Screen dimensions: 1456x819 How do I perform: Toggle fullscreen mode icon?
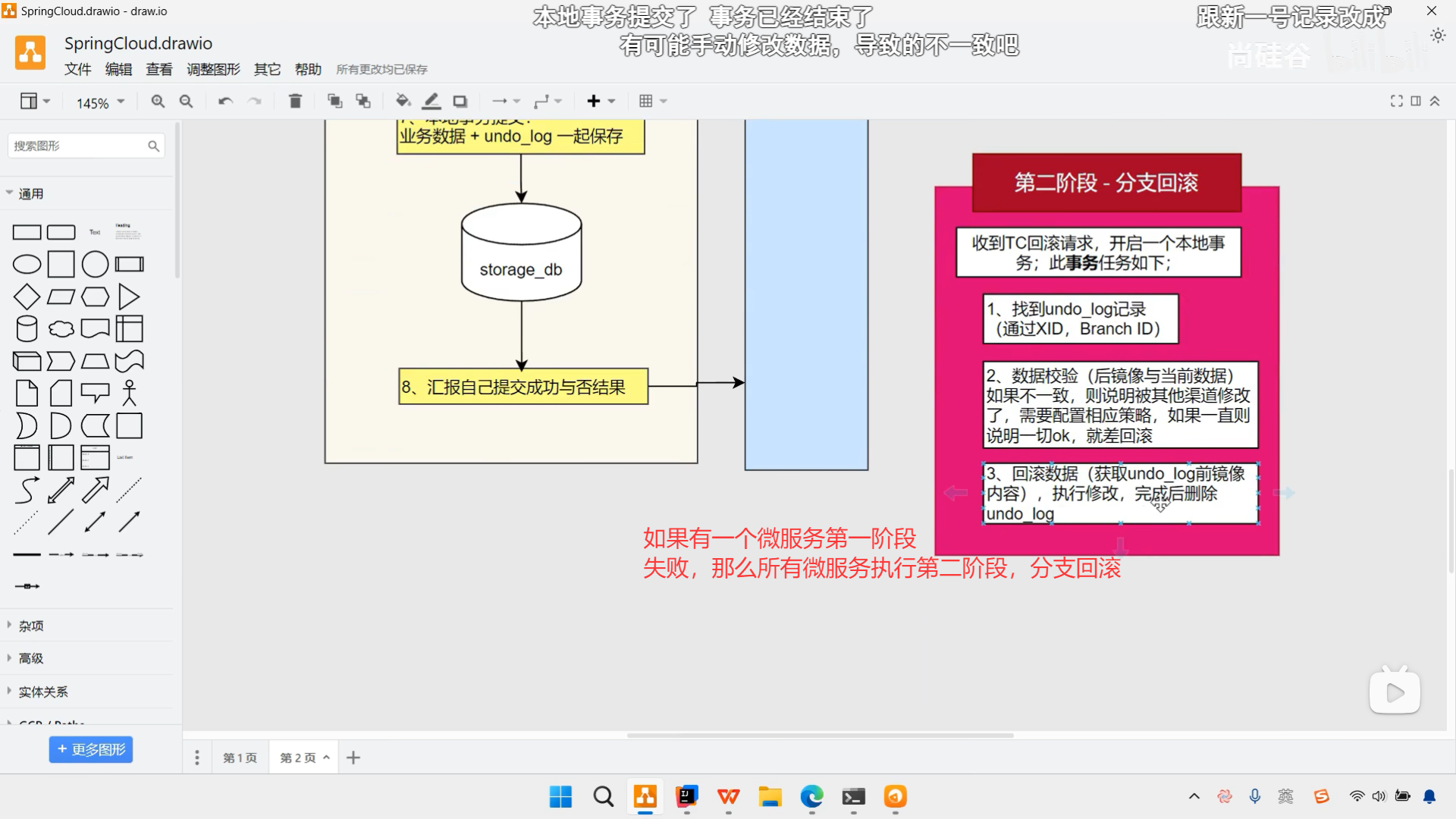click(x=1396, y=101)
